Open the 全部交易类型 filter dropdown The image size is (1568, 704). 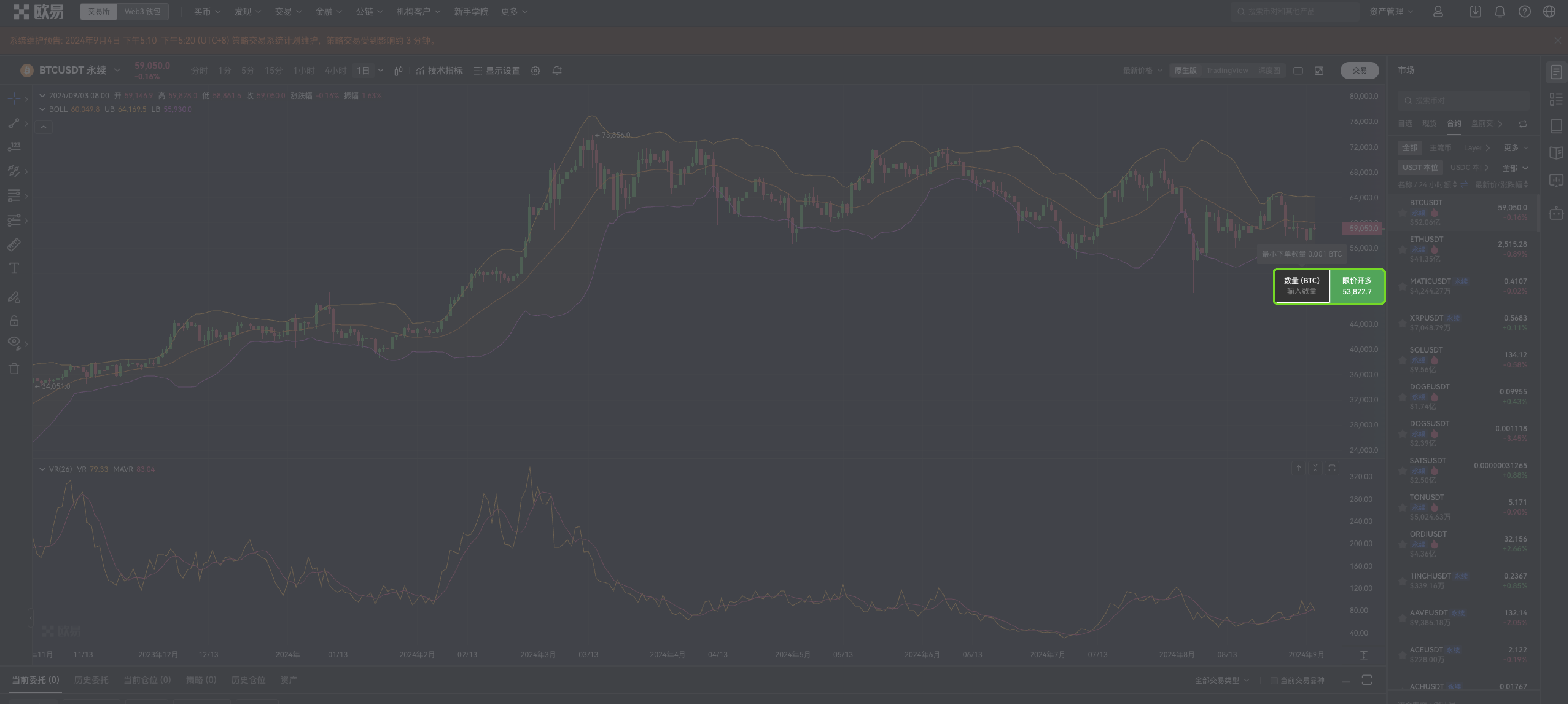1221,680
